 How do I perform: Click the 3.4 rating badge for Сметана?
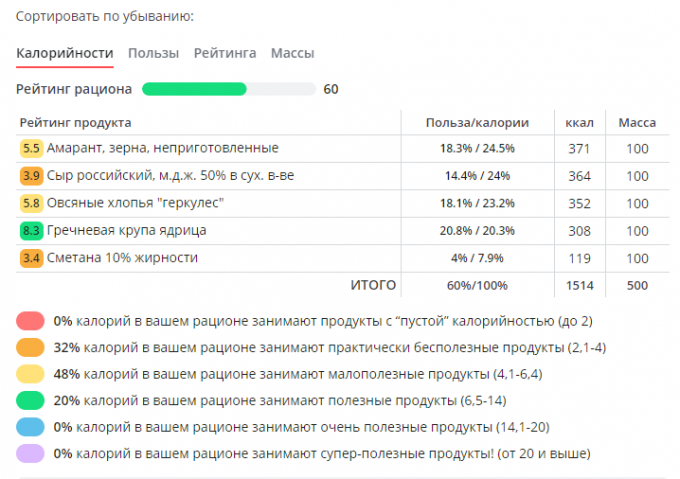30,258
